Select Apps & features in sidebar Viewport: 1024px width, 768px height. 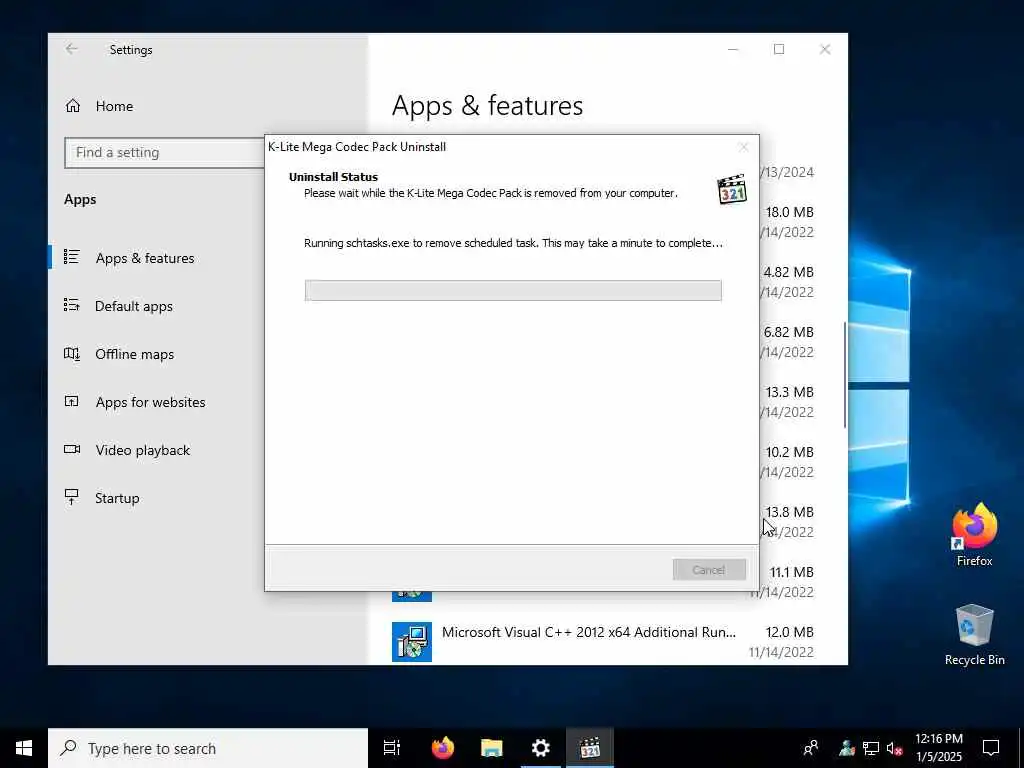click(145, 258)
